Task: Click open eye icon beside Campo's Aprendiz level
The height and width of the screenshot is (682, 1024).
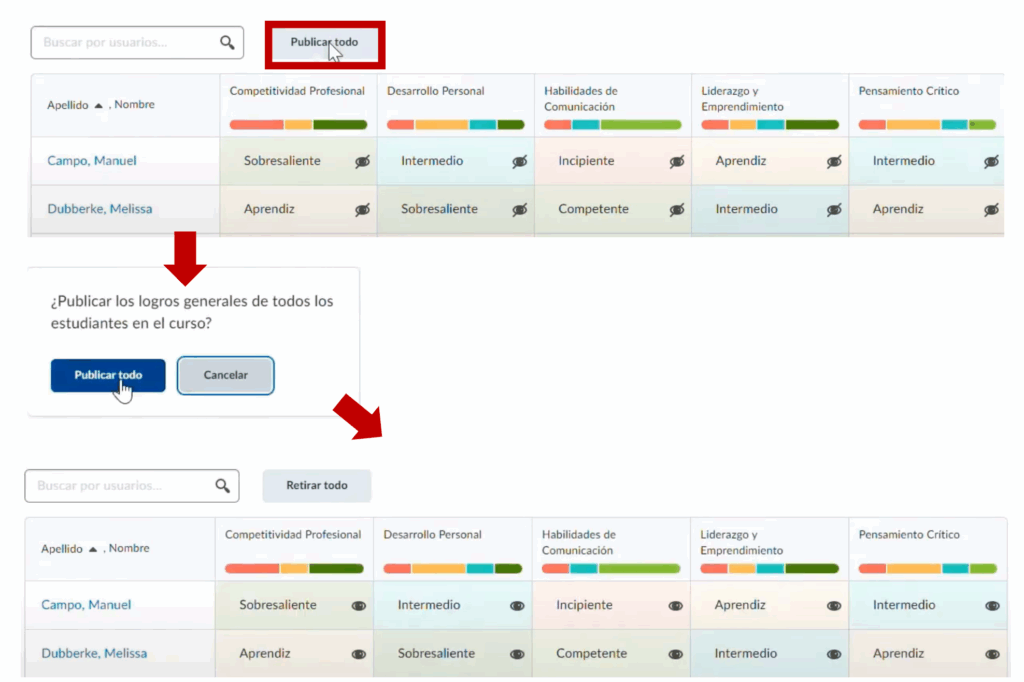Action: (x=833, y=606)
